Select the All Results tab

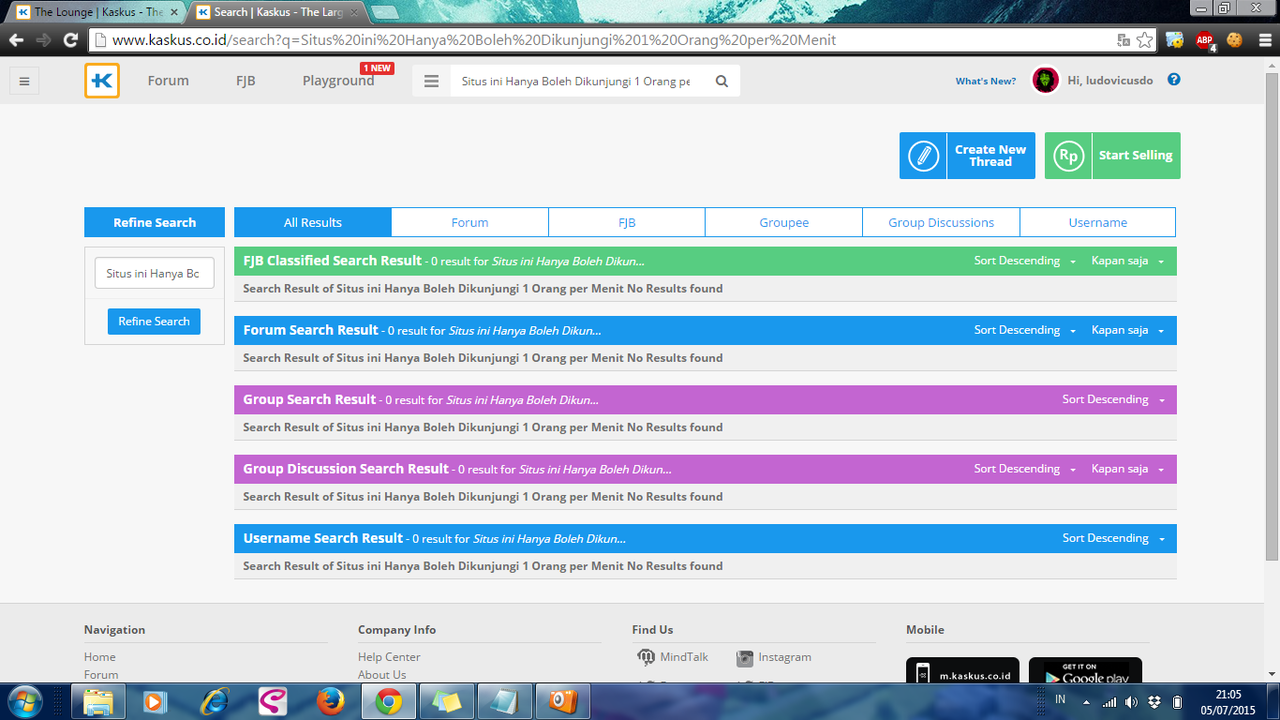point(313,222)
